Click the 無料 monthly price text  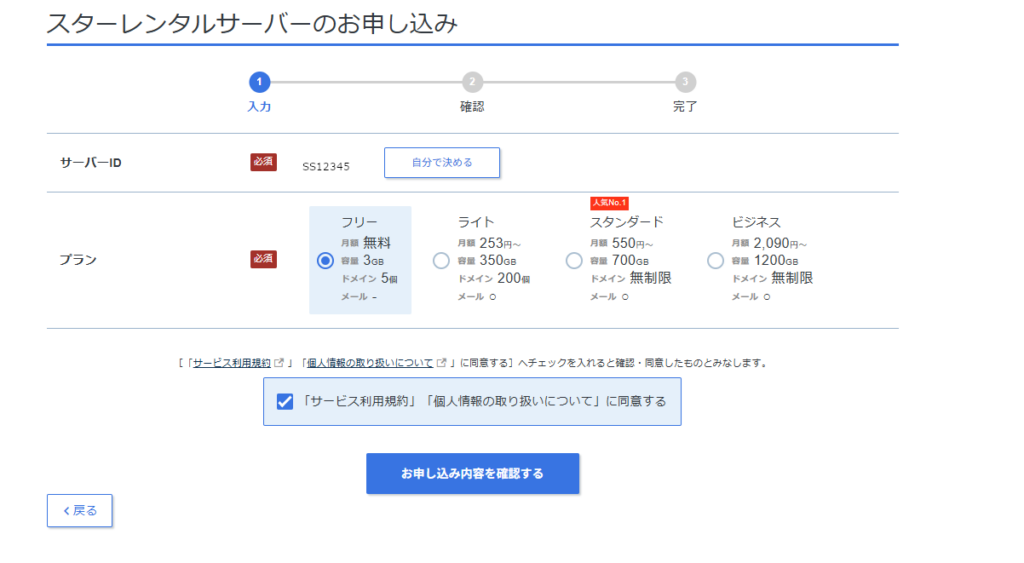(x=377, y=243)
